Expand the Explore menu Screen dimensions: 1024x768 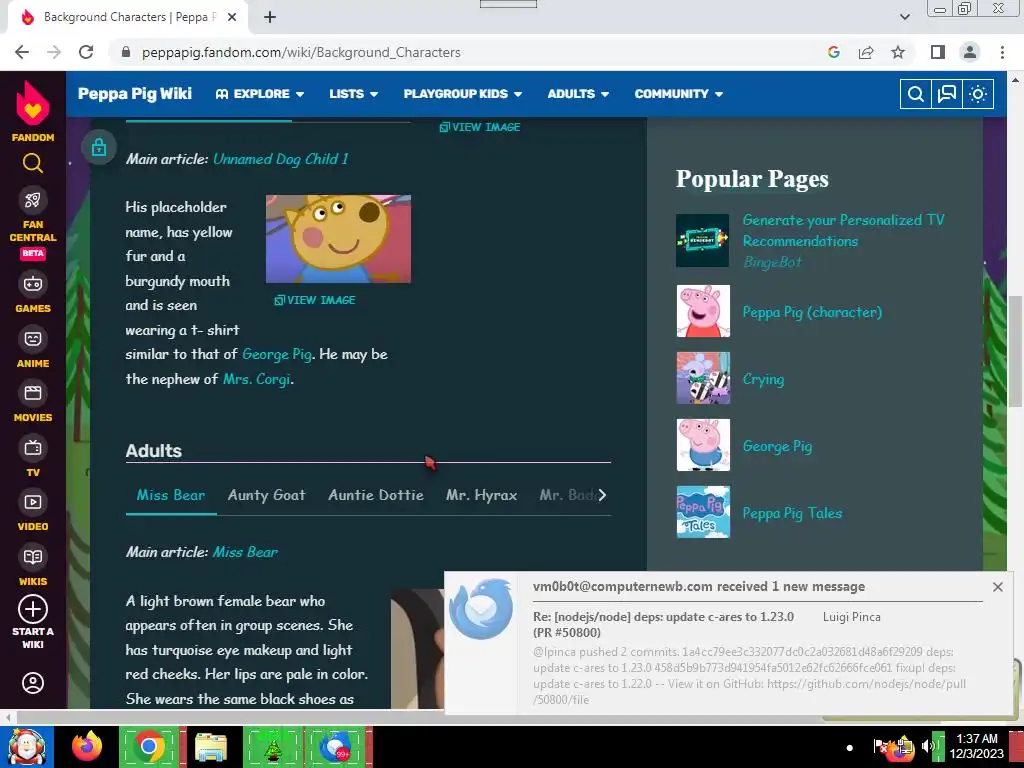(260, 94)
